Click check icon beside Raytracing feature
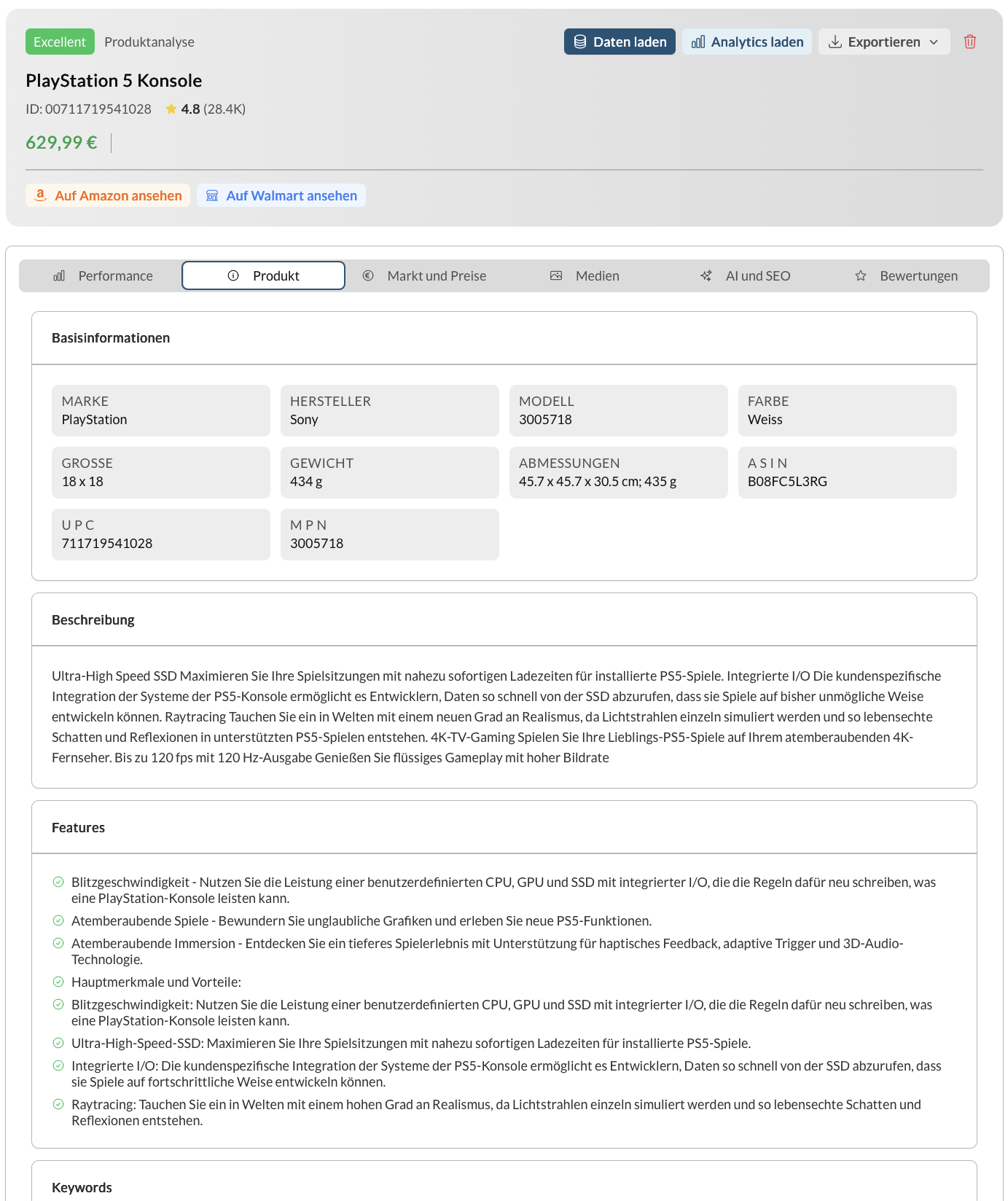 pyautogui.click(x=58, y=1104)
